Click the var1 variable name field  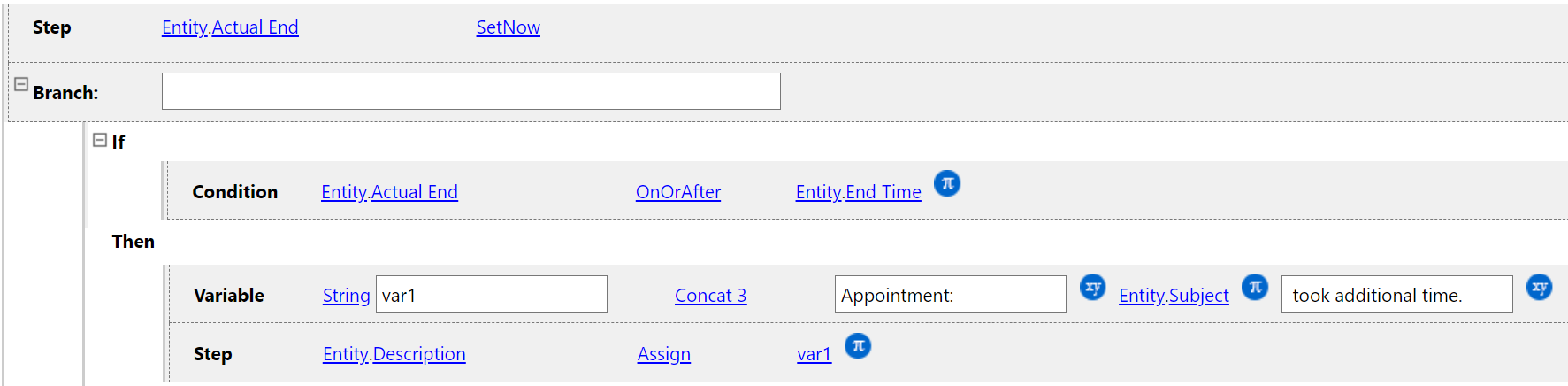pyautogui.click(x=491, y=294)
